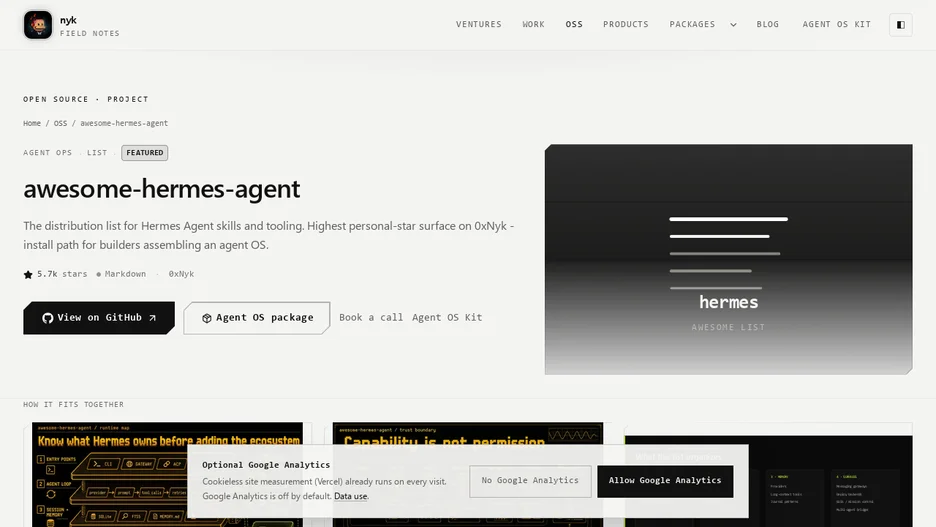This screenshot has width=936, height=527.
Task: Toggle the theme switch icon in header
Action: [901, 25]
